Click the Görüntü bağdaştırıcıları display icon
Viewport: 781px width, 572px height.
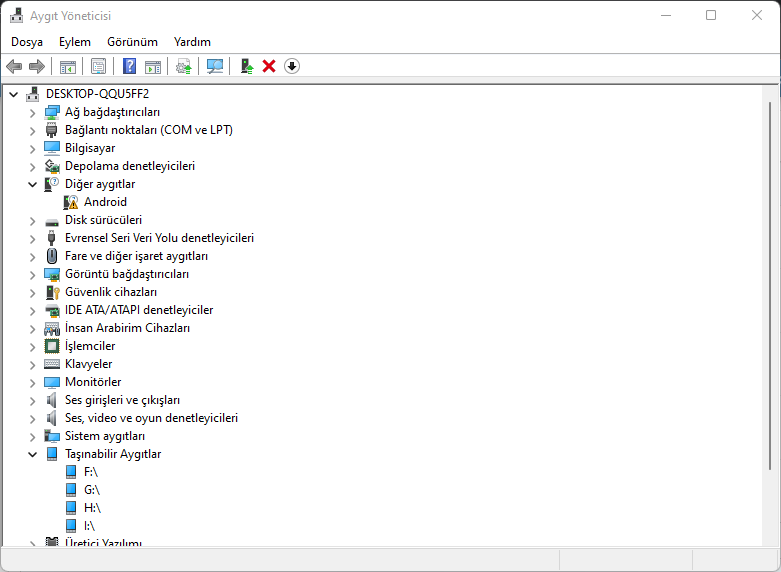[x=52, y=274]
